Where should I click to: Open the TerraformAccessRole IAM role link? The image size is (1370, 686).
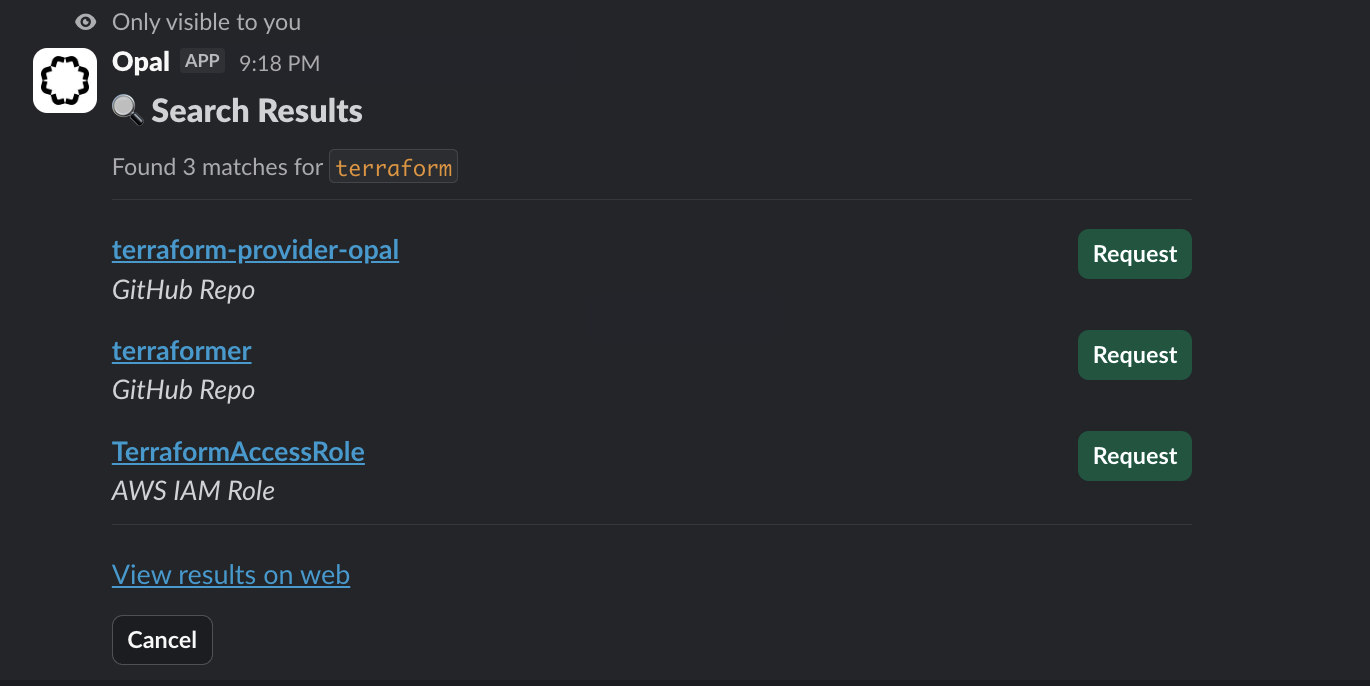click(x=238, y=451)
